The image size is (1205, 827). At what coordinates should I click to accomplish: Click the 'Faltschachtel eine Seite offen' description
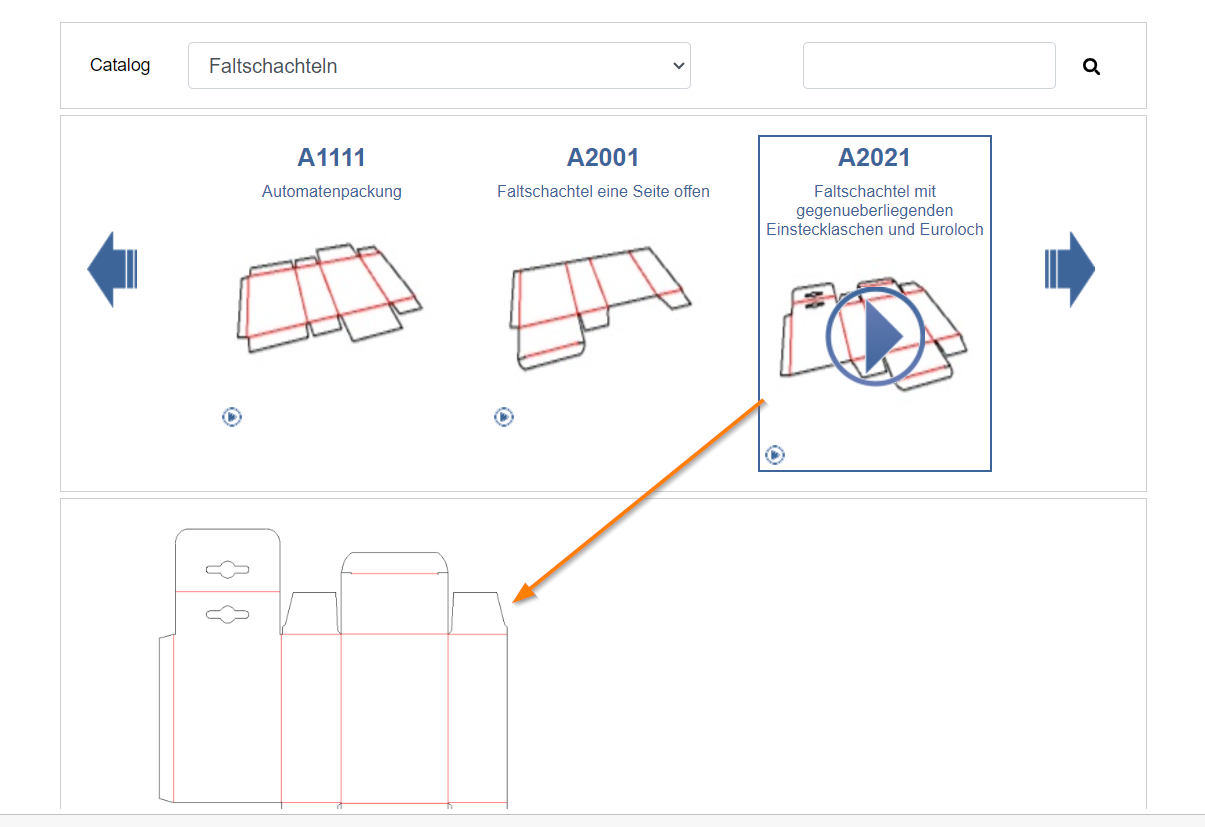tap(603, 191)
